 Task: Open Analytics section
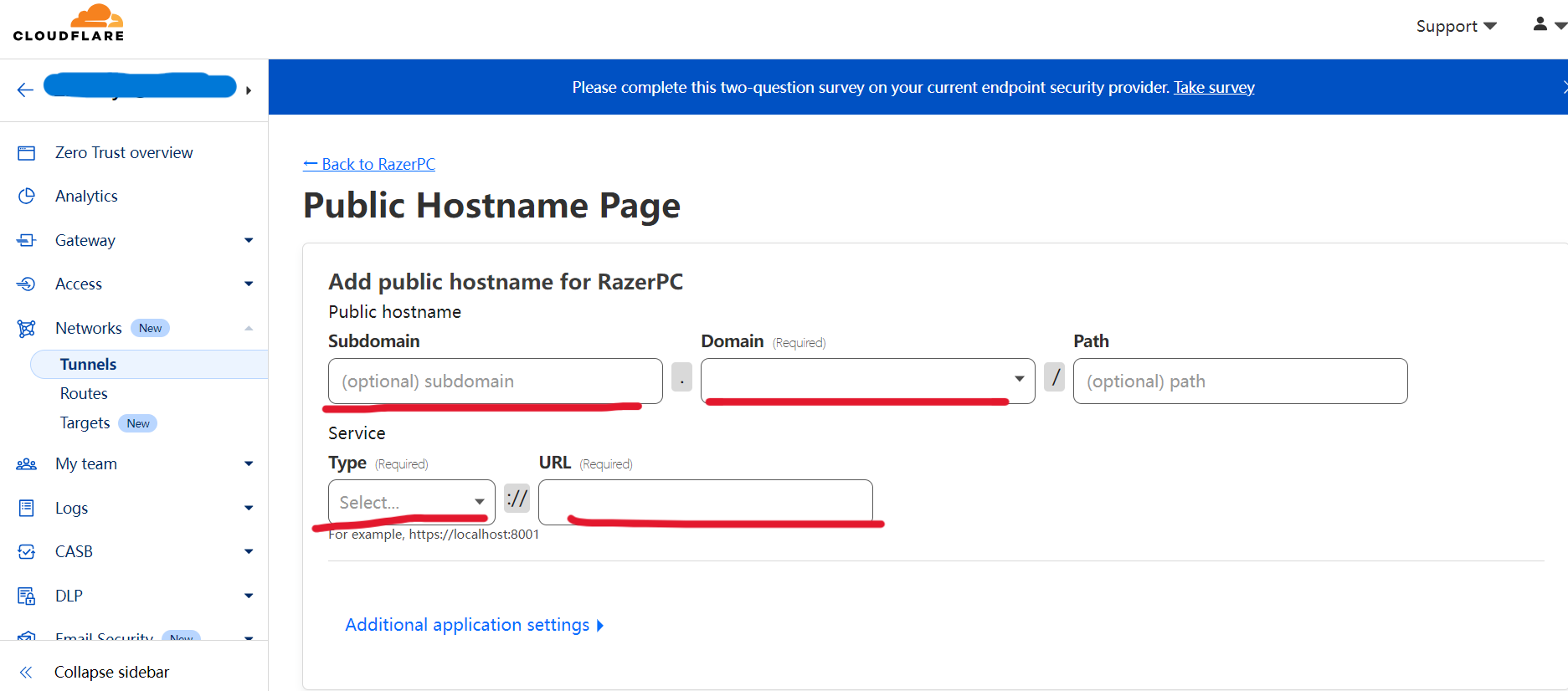tap(86, 196)
